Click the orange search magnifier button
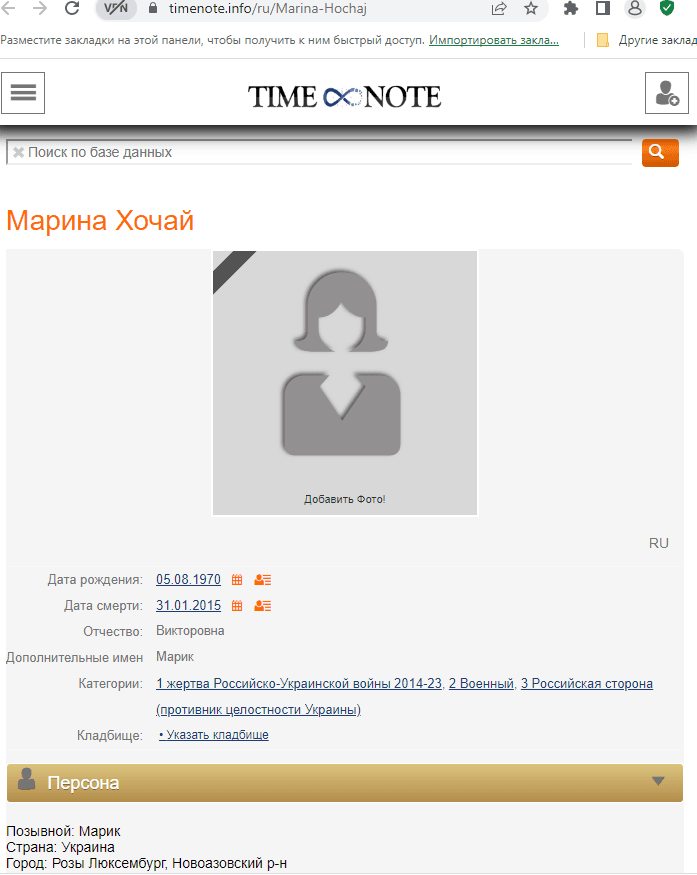697x875 pixels. tap(660, 152)
